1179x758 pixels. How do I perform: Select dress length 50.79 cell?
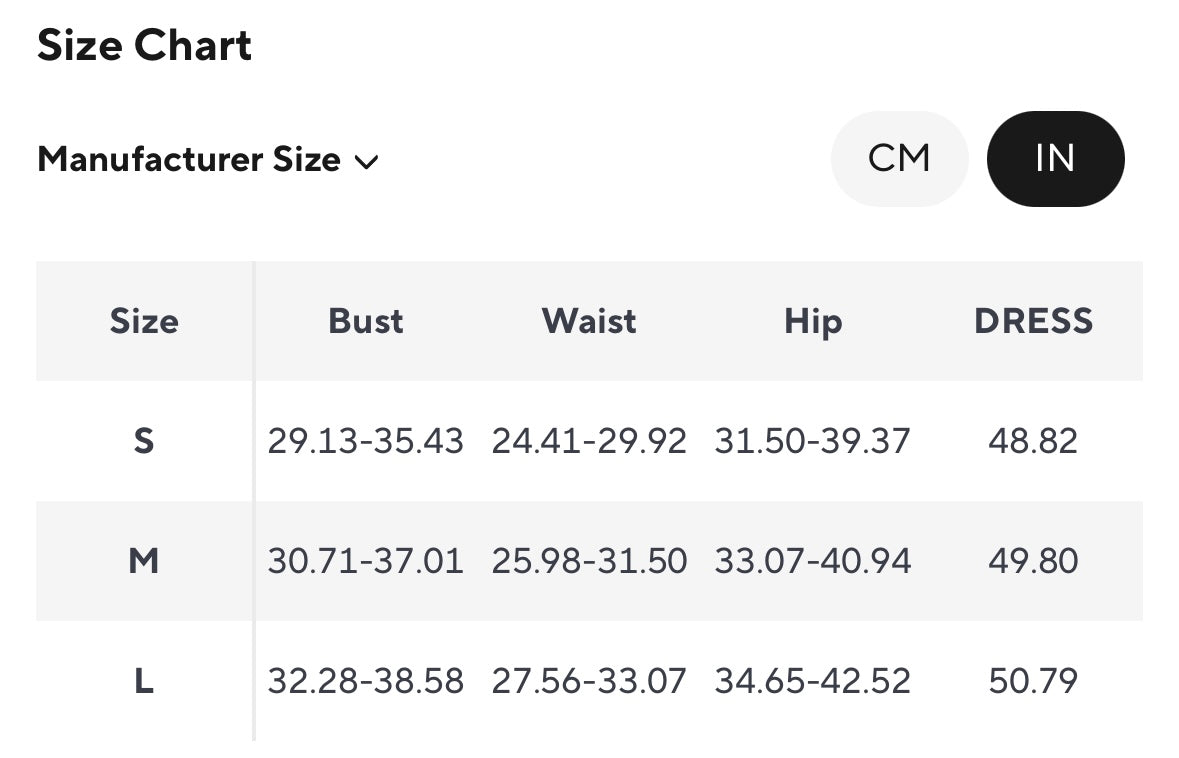coord(1033,681)
